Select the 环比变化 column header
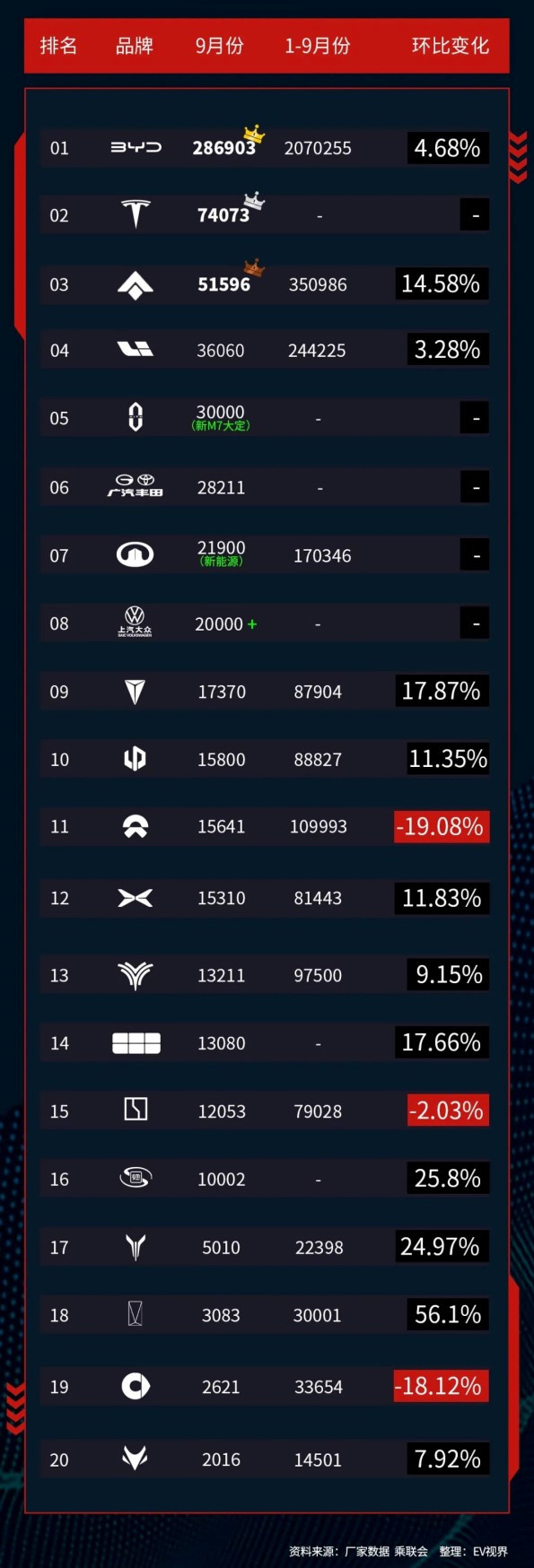This screenshot has width=534, height=1568. (451, 46)
